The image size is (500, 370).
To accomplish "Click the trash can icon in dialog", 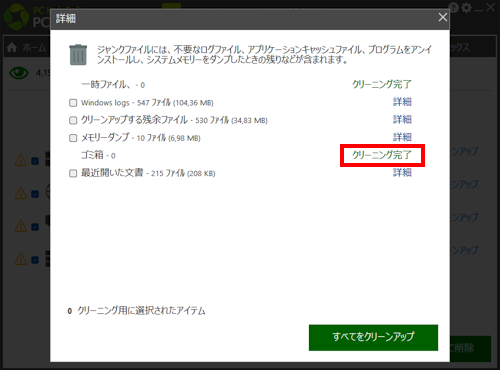I will [x=78, y=55].
